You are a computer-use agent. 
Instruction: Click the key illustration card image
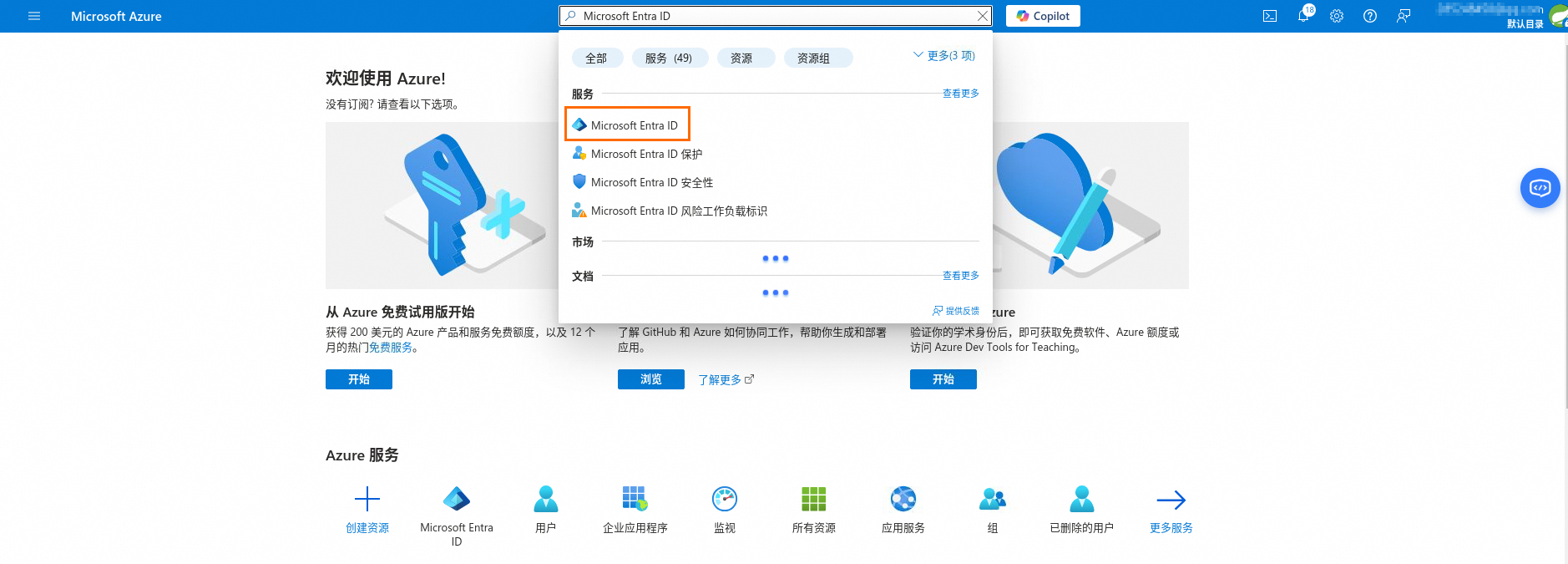pyautogui.click(x=443, y=206)
